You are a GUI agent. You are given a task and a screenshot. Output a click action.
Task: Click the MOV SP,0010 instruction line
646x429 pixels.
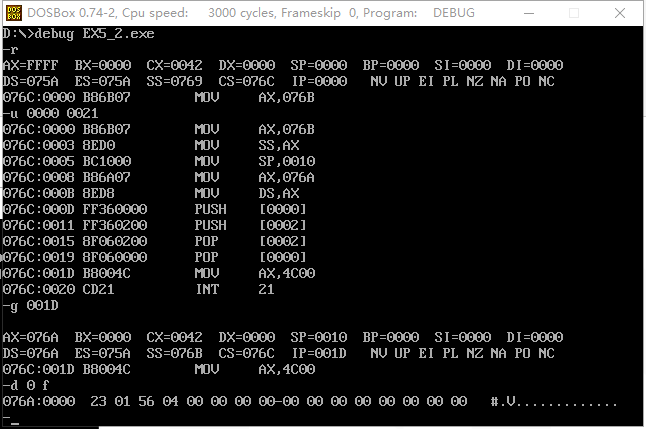pos(159,161)
